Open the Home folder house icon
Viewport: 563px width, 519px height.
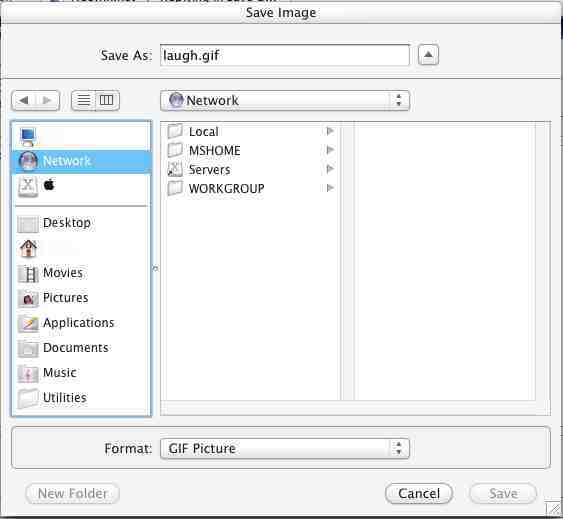(28, 248)
